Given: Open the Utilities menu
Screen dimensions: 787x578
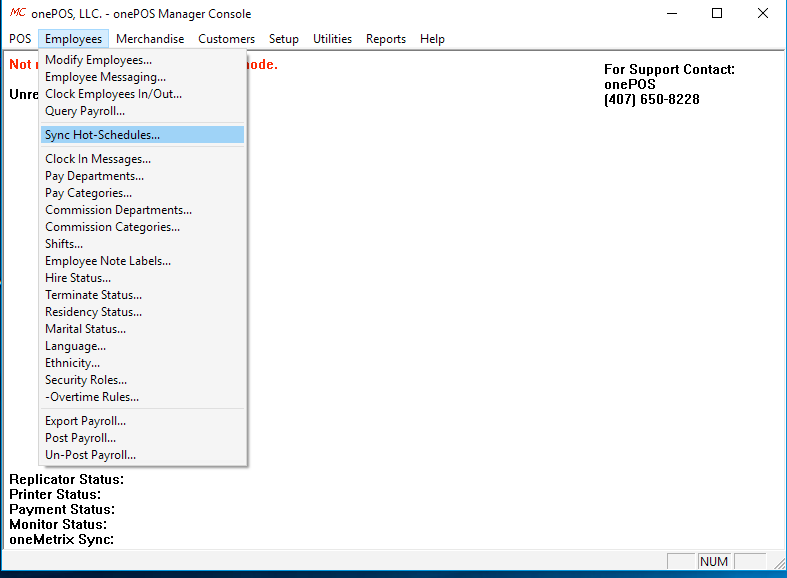Looking at the screenshot, I should (332, 39).
